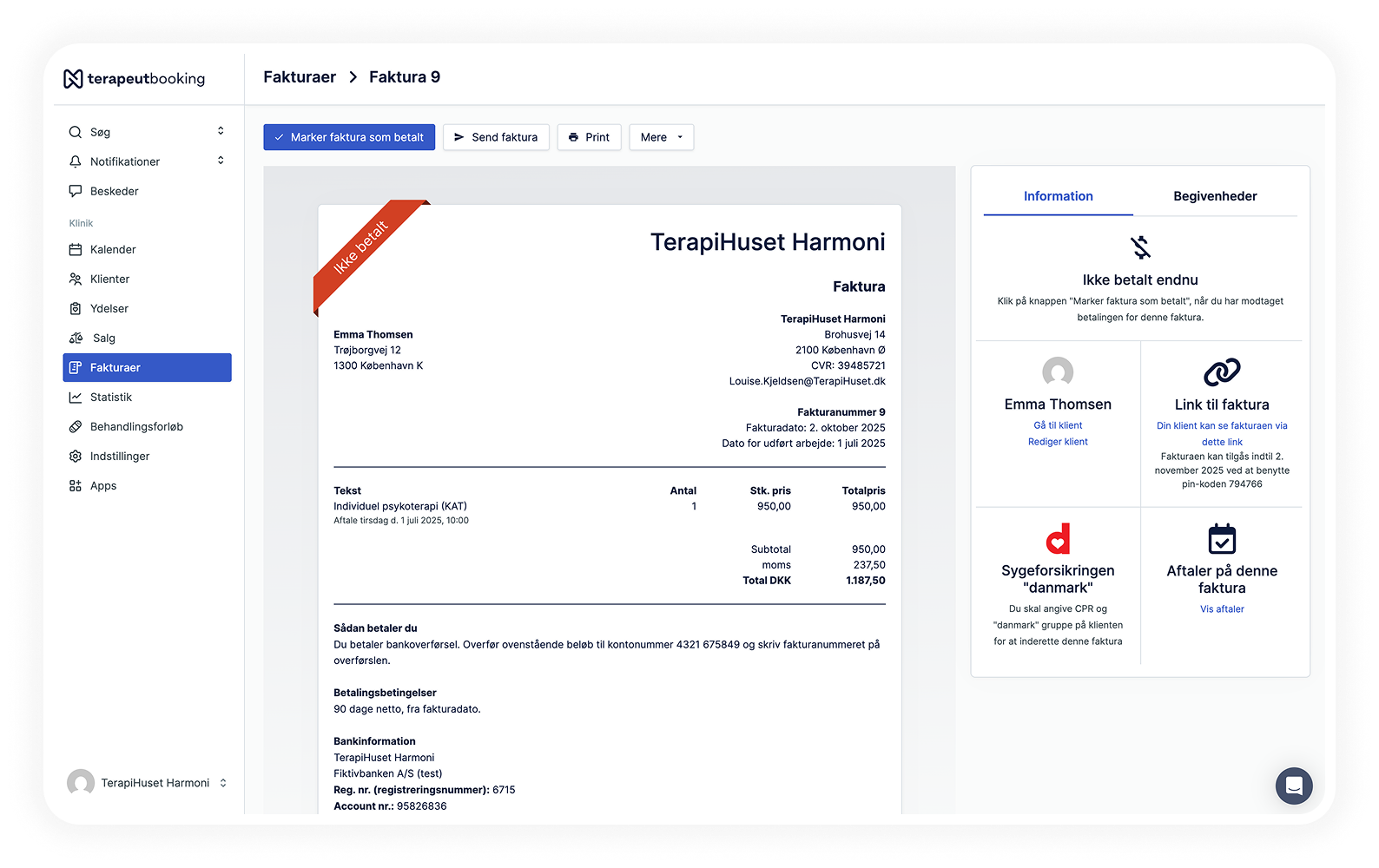This screenshot has height=868, width=1379.
Task: Open the TerapiHuset Harmoni account switcher
Action: click(x=148, y=783)
